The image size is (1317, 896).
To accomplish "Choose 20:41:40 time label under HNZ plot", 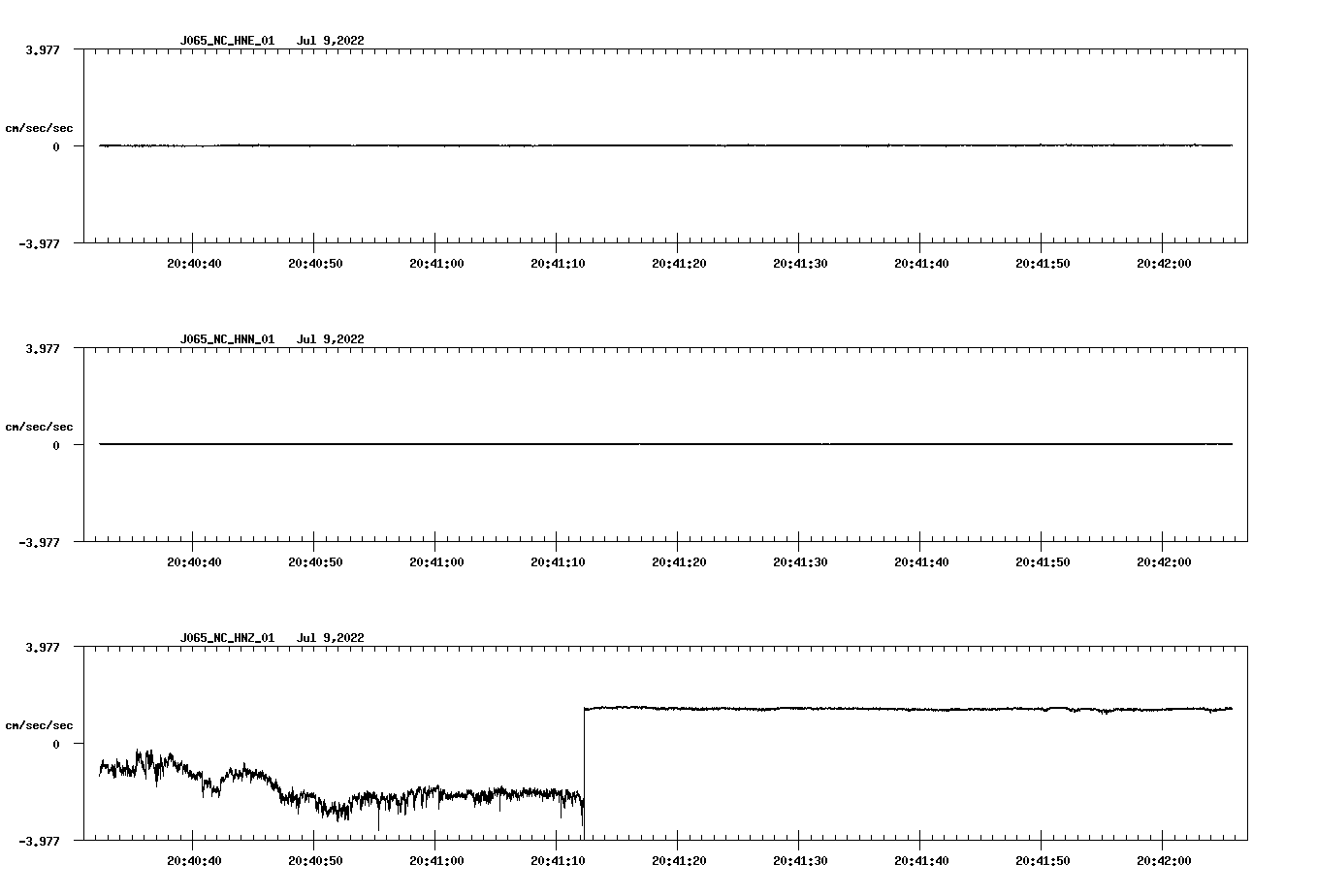I will tap(921, 860).
